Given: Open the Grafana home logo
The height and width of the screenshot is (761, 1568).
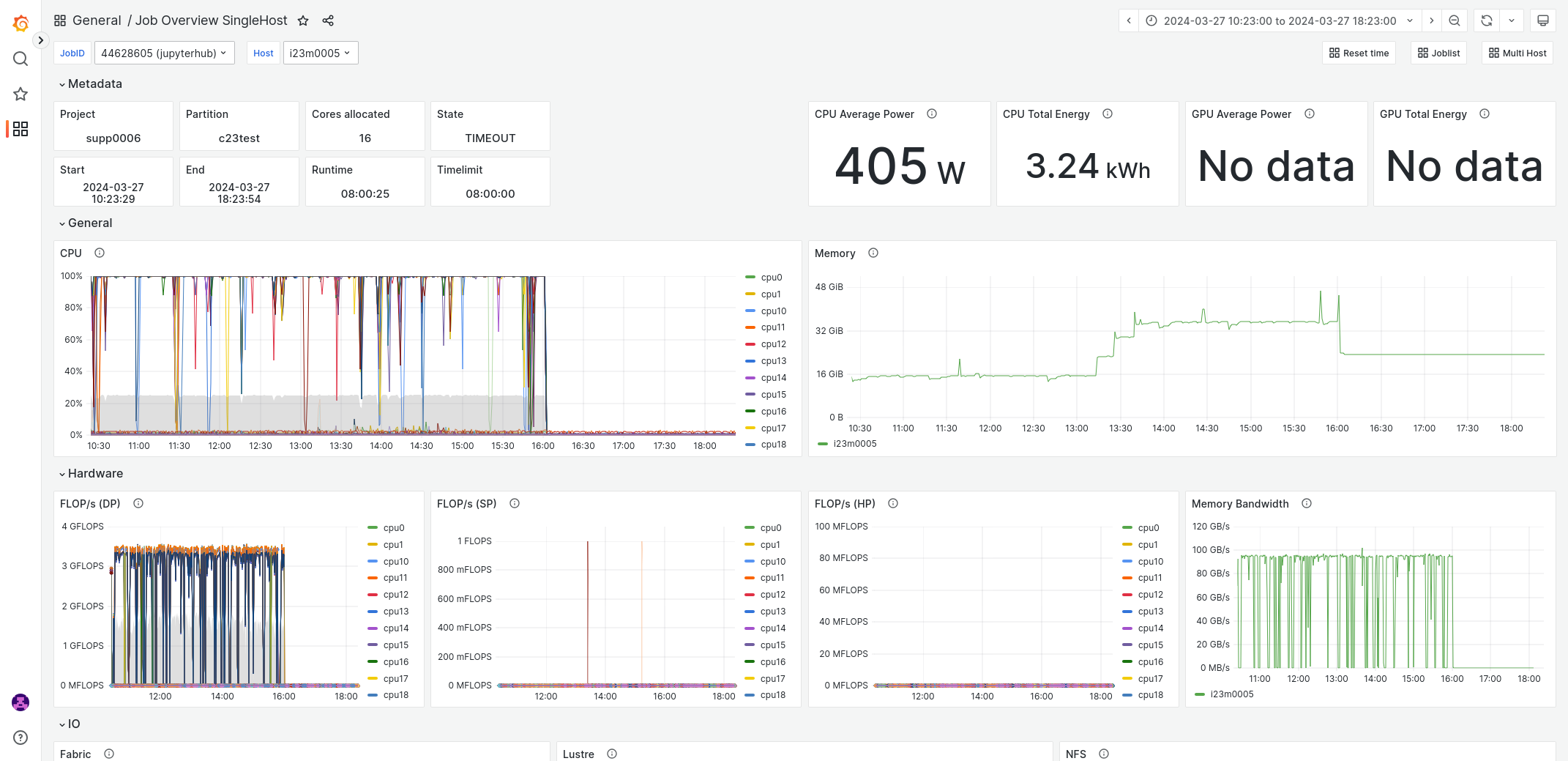Looking at the screenshot, I should (x=20, y=23).
